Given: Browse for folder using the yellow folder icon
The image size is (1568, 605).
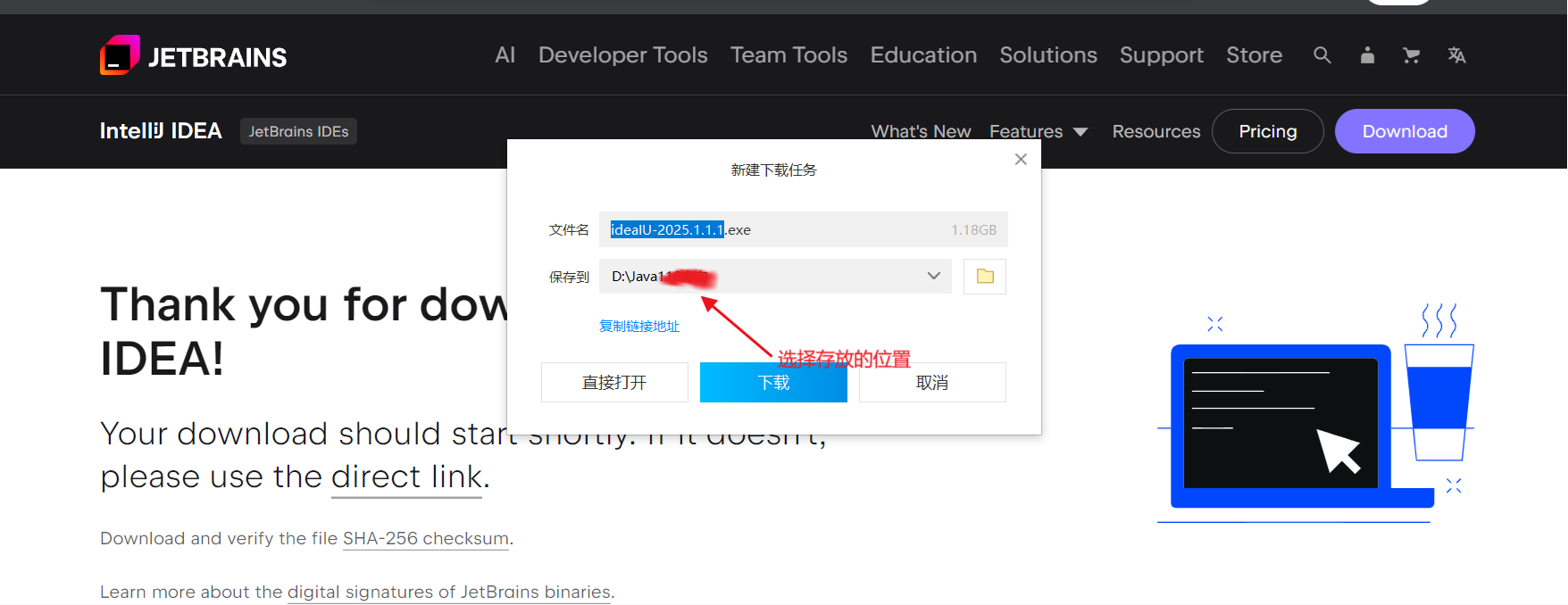Looking at the screenshot, I should click(985, 277).
